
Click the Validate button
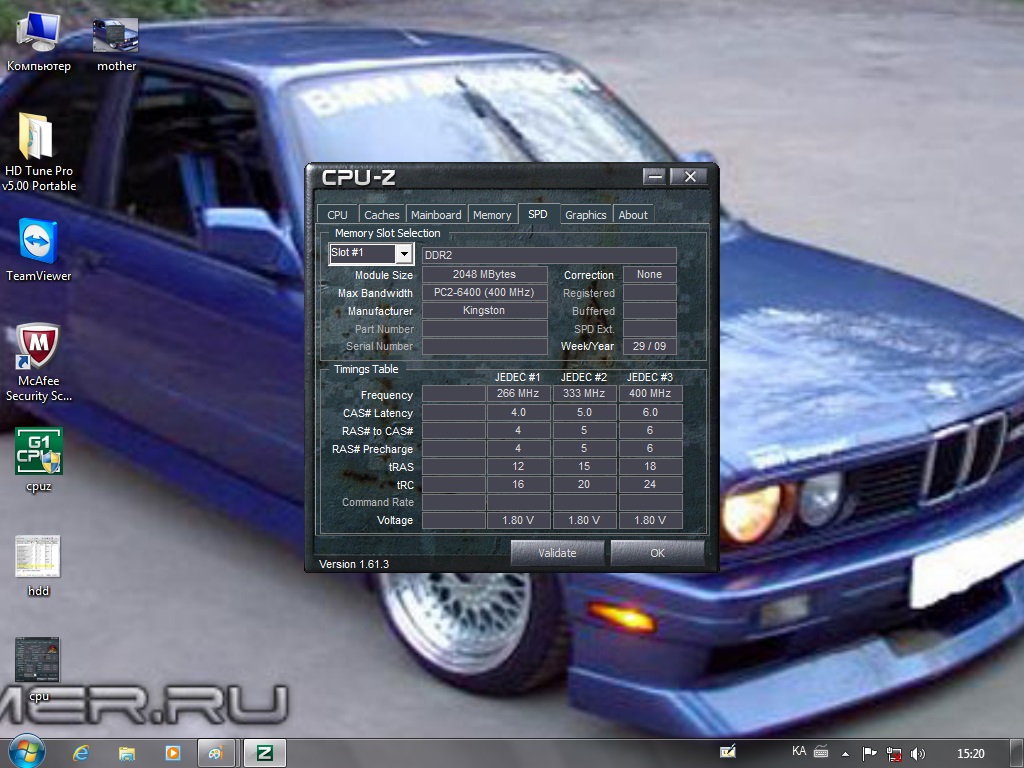557,552
